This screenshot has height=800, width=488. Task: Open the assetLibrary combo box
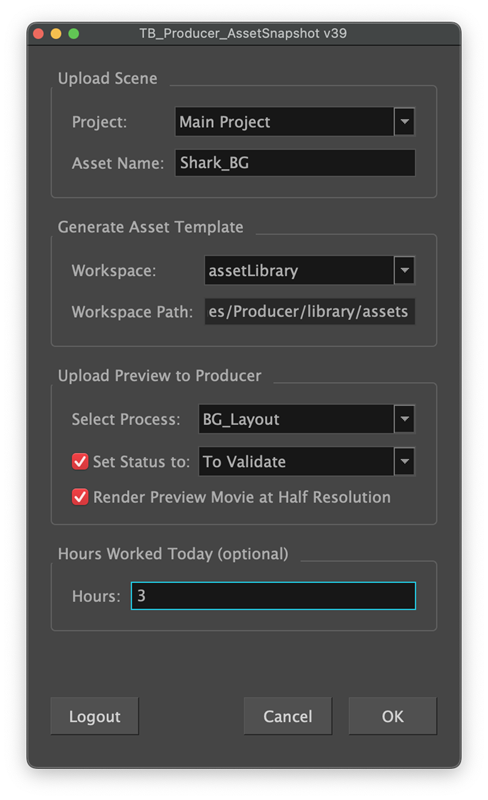click(309, 270)
